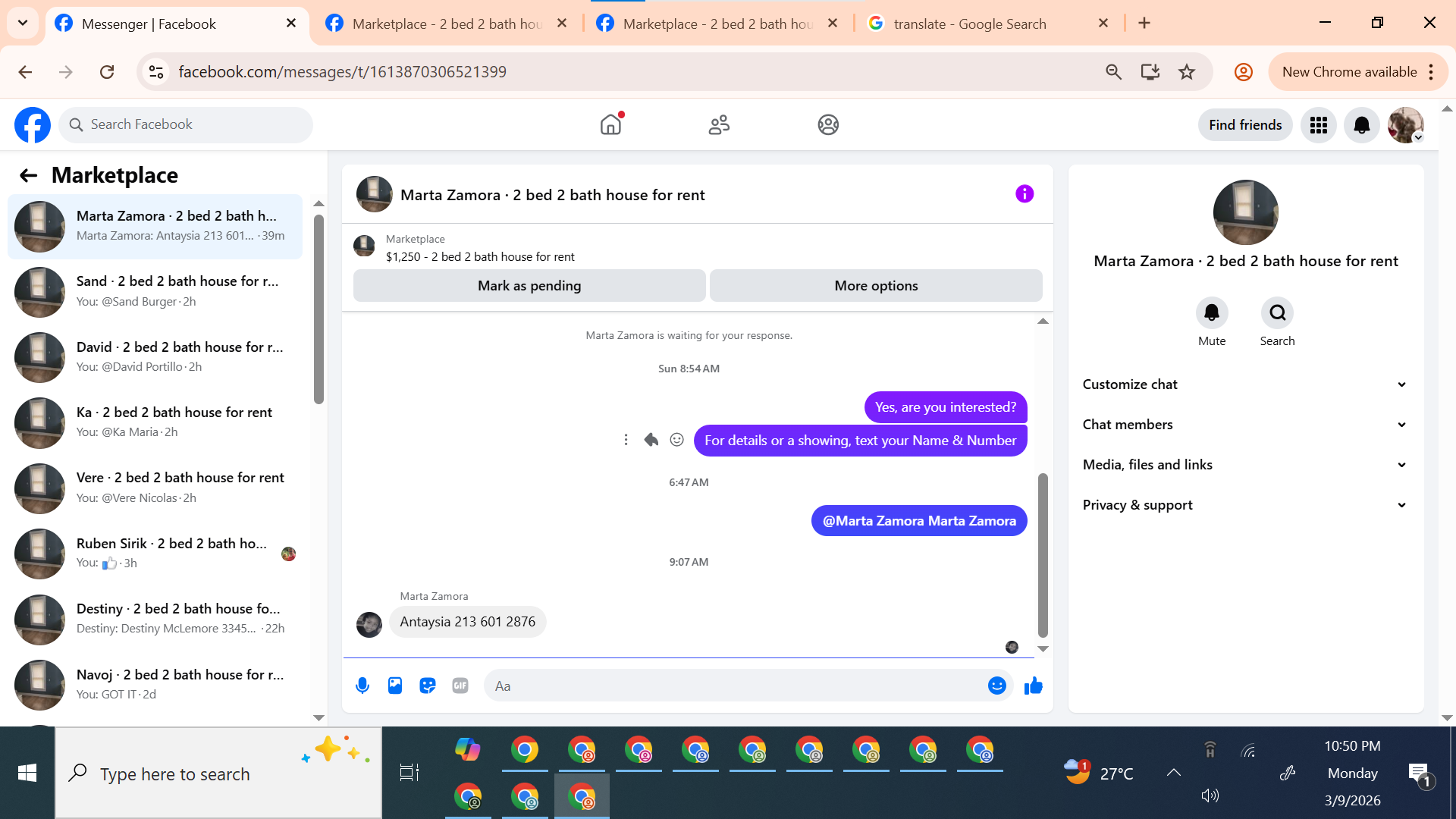Open conversation information purple icon
Image resolution: width=1456 pixels, height=819 pixels.
tap(1025, 194)
